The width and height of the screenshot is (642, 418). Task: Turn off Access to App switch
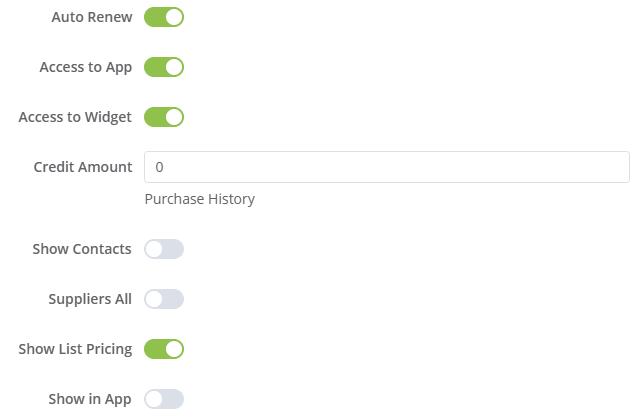tap(164, 67)
